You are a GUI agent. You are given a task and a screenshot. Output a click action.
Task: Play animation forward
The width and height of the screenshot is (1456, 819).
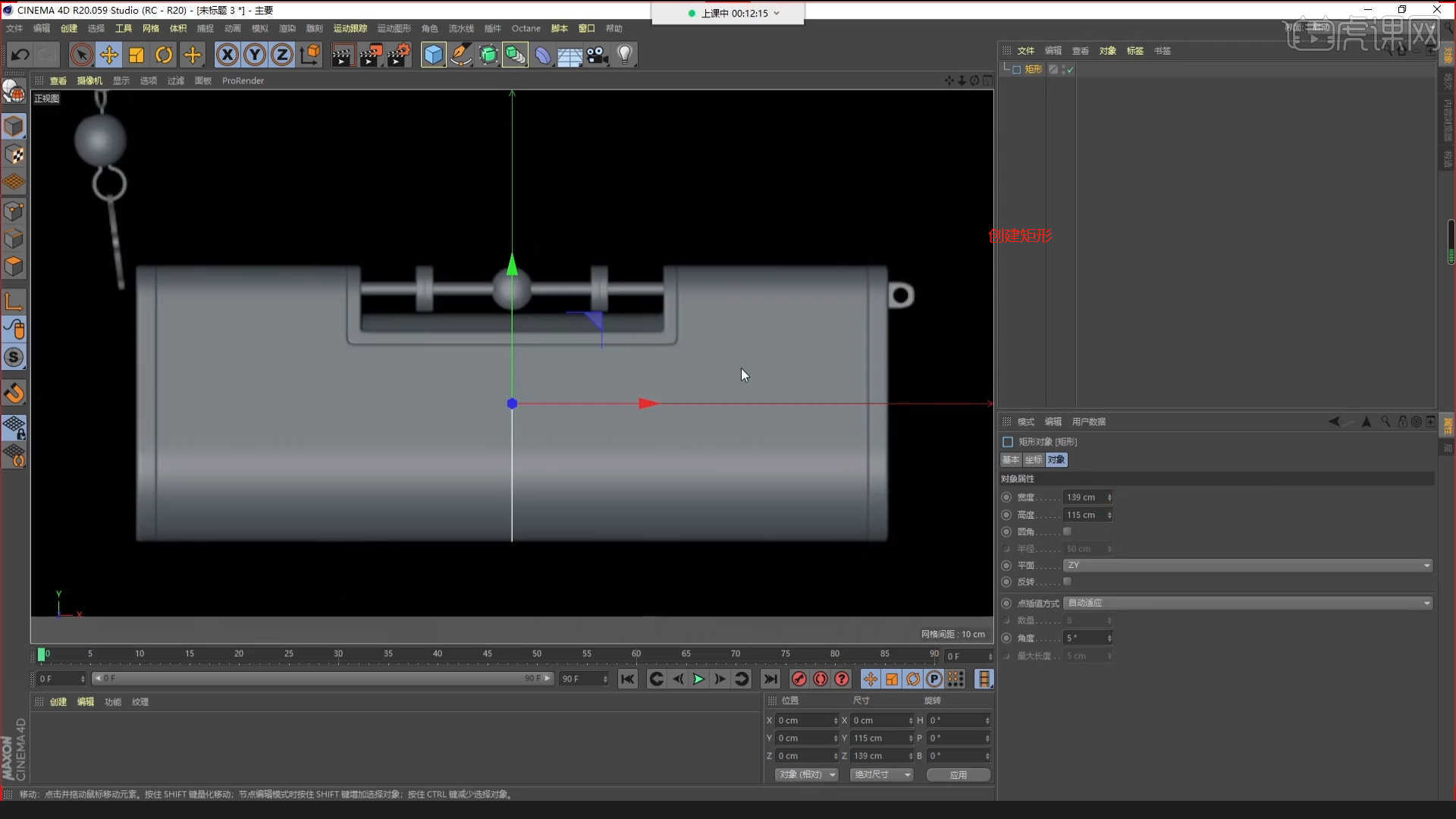698,679
